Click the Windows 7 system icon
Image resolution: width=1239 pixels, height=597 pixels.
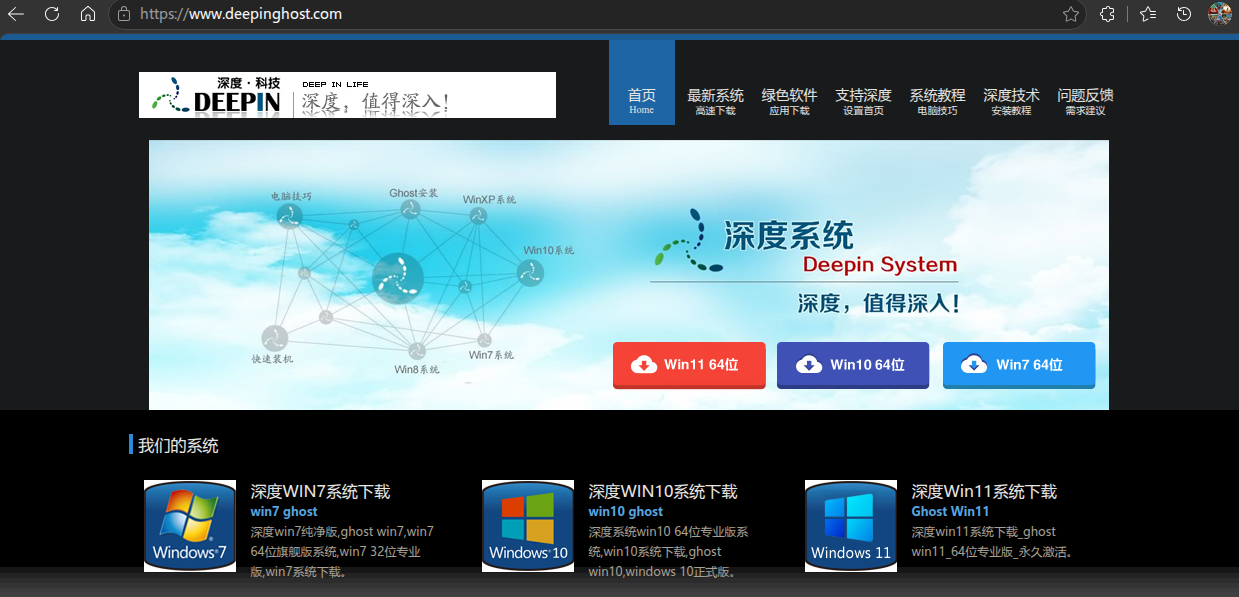[x=190, y=526]
